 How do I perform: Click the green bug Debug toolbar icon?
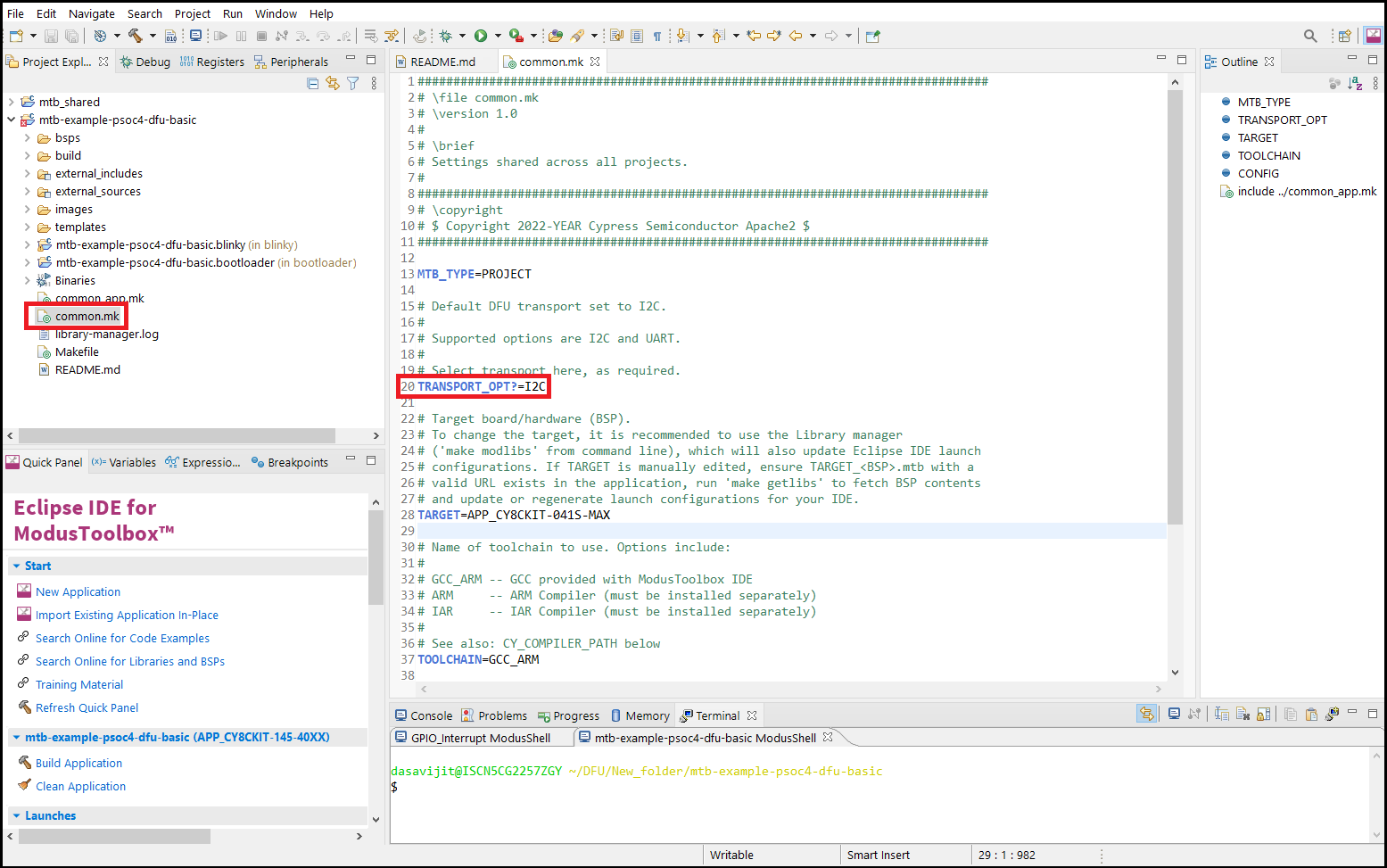click(446, 36)
